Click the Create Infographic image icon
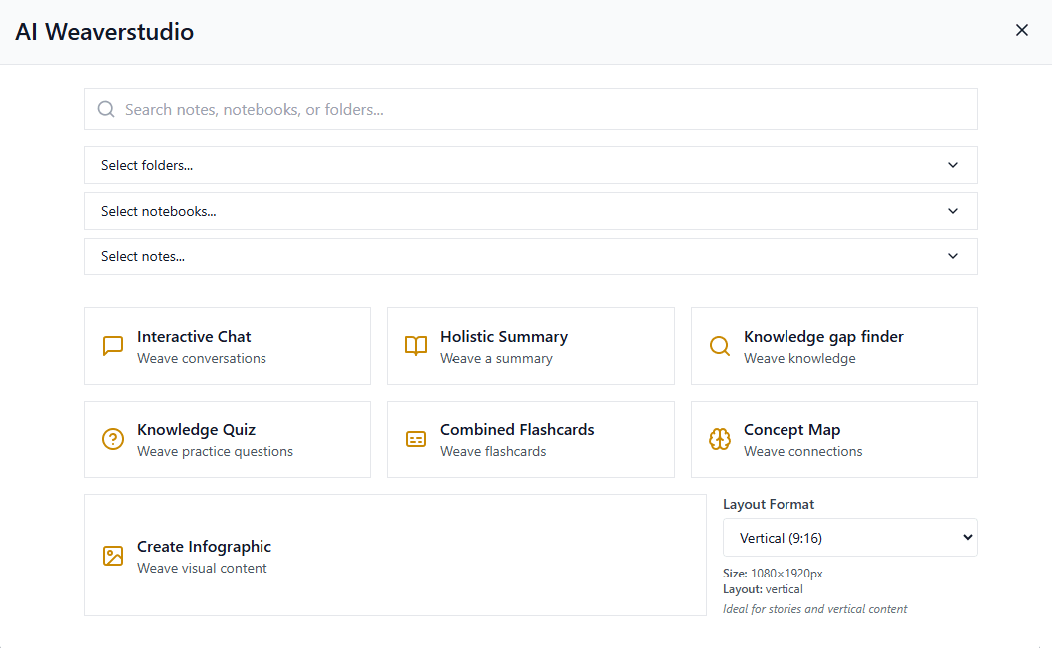This screenshot has width=1052, height=660. pos(113,556)
